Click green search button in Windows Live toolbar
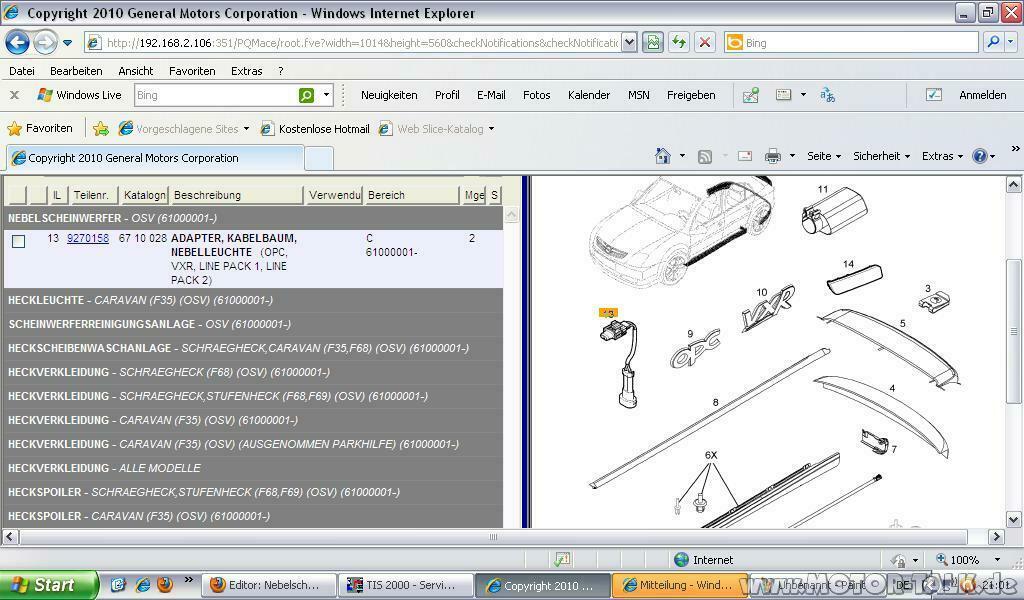Image resolution: width=1024 pixels, height=600 pixels. pyautogui.click(x=306, y=95)
